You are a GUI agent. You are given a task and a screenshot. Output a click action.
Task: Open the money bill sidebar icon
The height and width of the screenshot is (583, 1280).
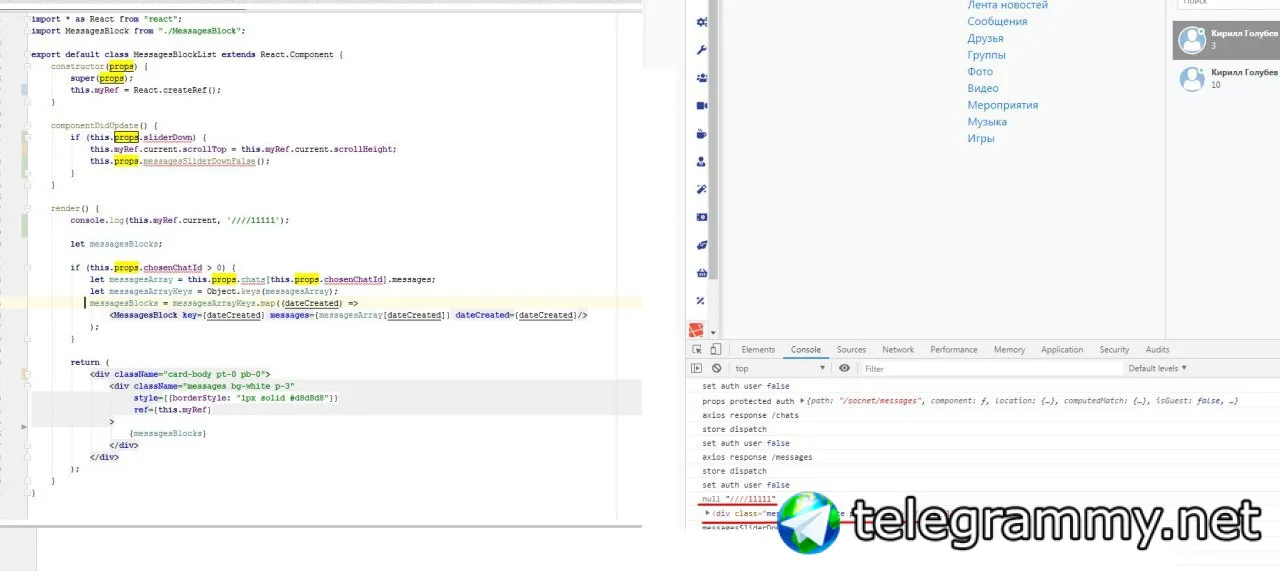click(701, 217)
